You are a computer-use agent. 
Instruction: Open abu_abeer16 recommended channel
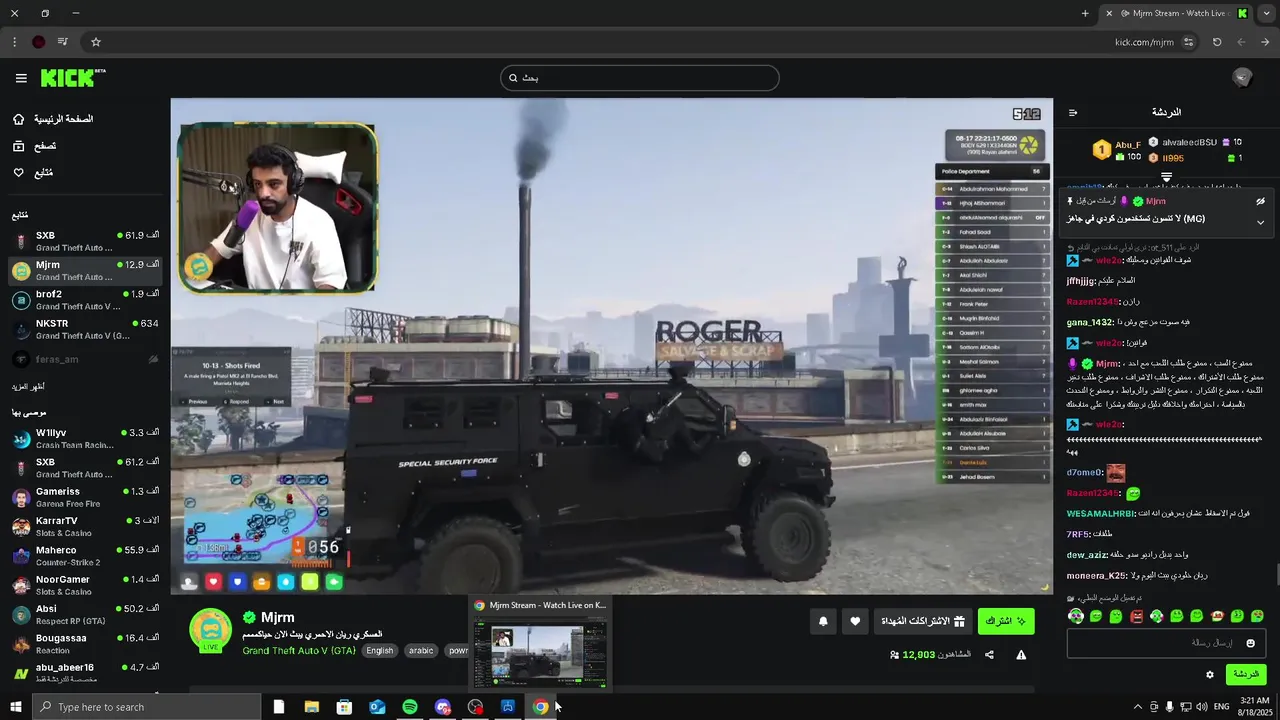pyautogui.click(x=85, y=672)
